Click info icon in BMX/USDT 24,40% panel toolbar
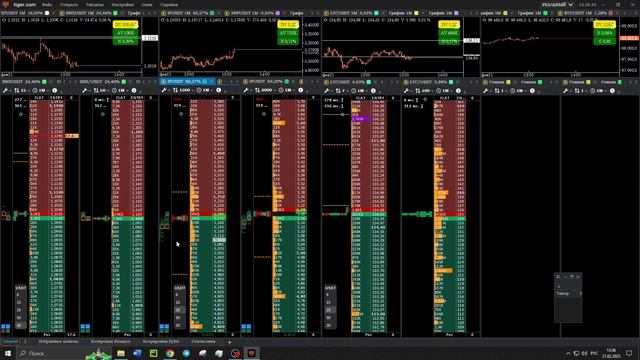This screenshot has height=360, width=640. tap(134, 90)
